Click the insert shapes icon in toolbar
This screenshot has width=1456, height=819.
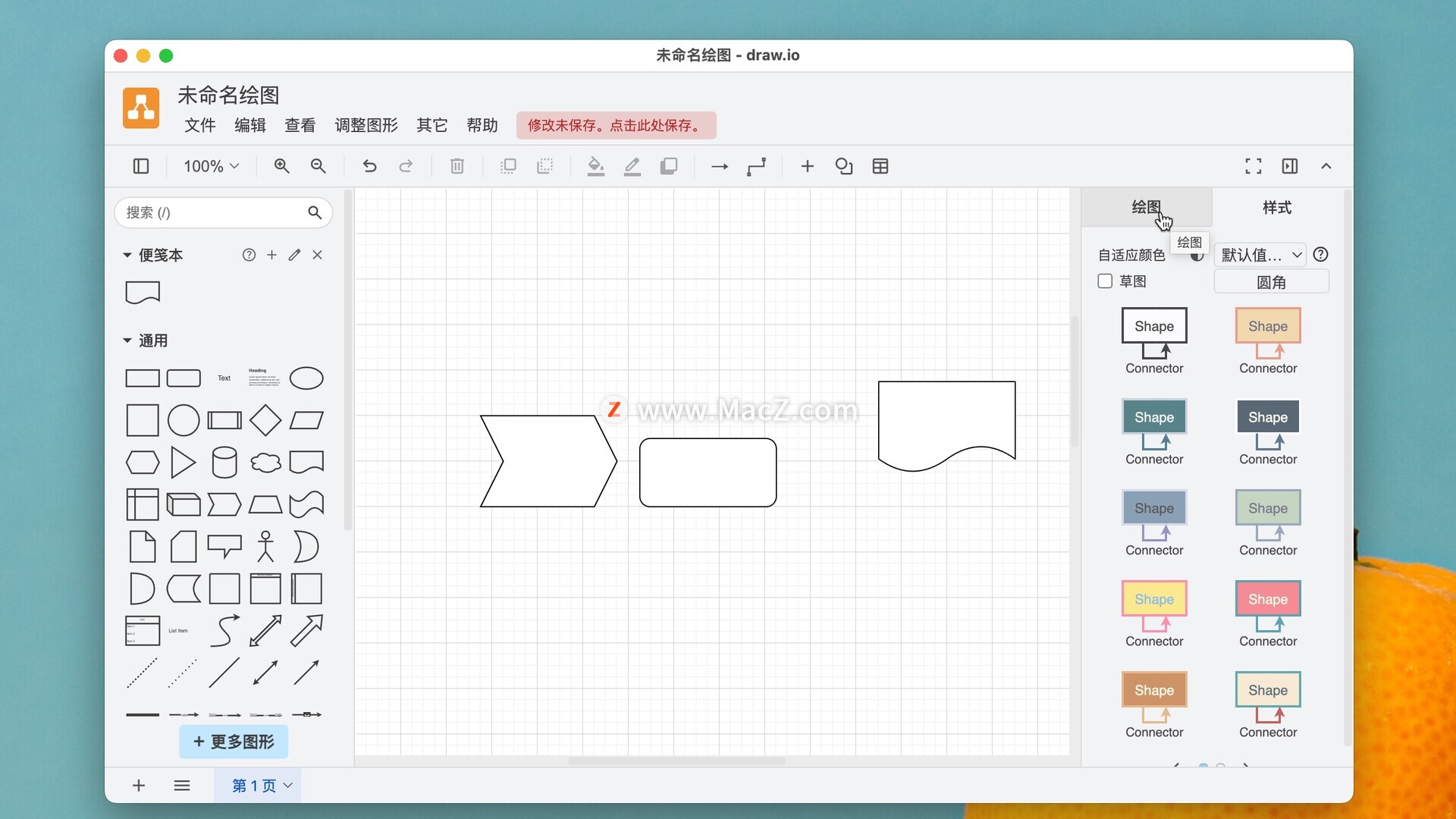pyautogui.click(x=844, y=166)
